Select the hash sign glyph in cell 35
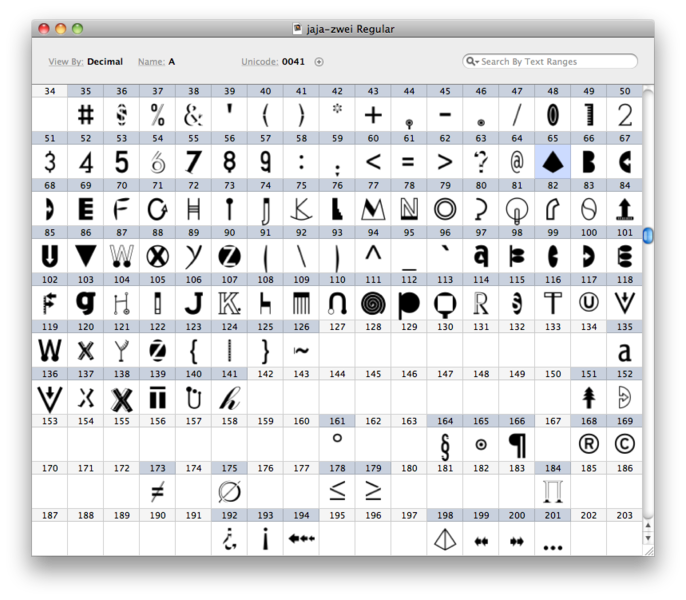The height and width of the screenshot is (600, 686). pos(86,114)
